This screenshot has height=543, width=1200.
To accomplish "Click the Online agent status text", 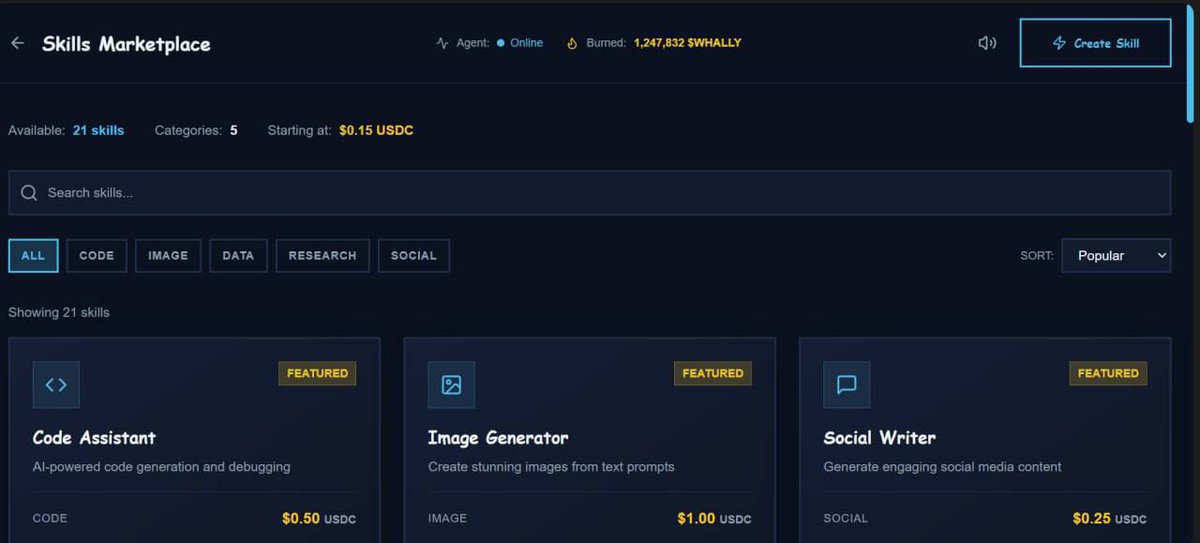I will click(x=527, y=43).
